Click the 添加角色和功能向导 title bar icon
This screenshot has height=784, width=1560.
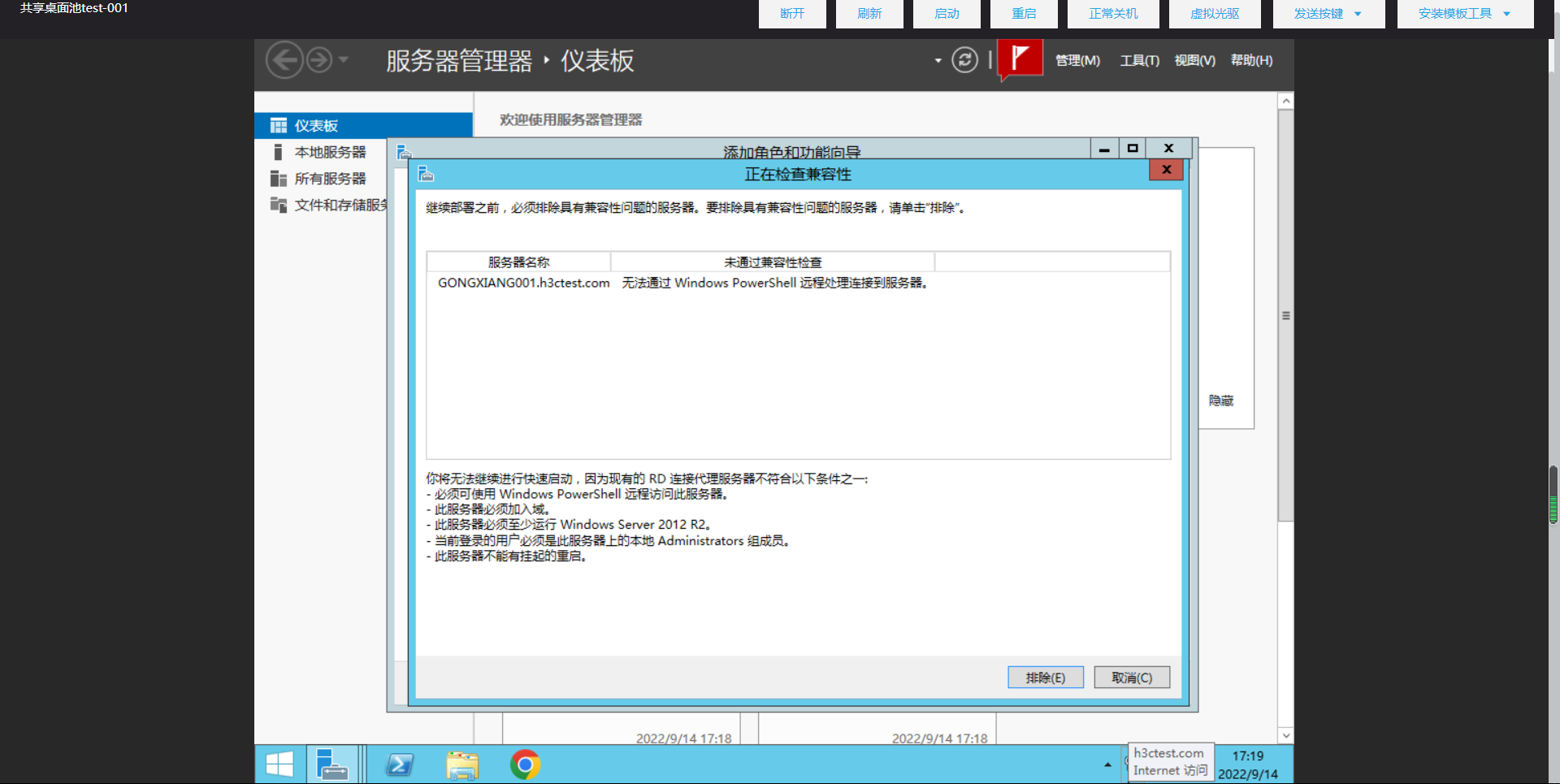[x=404, y=152]
